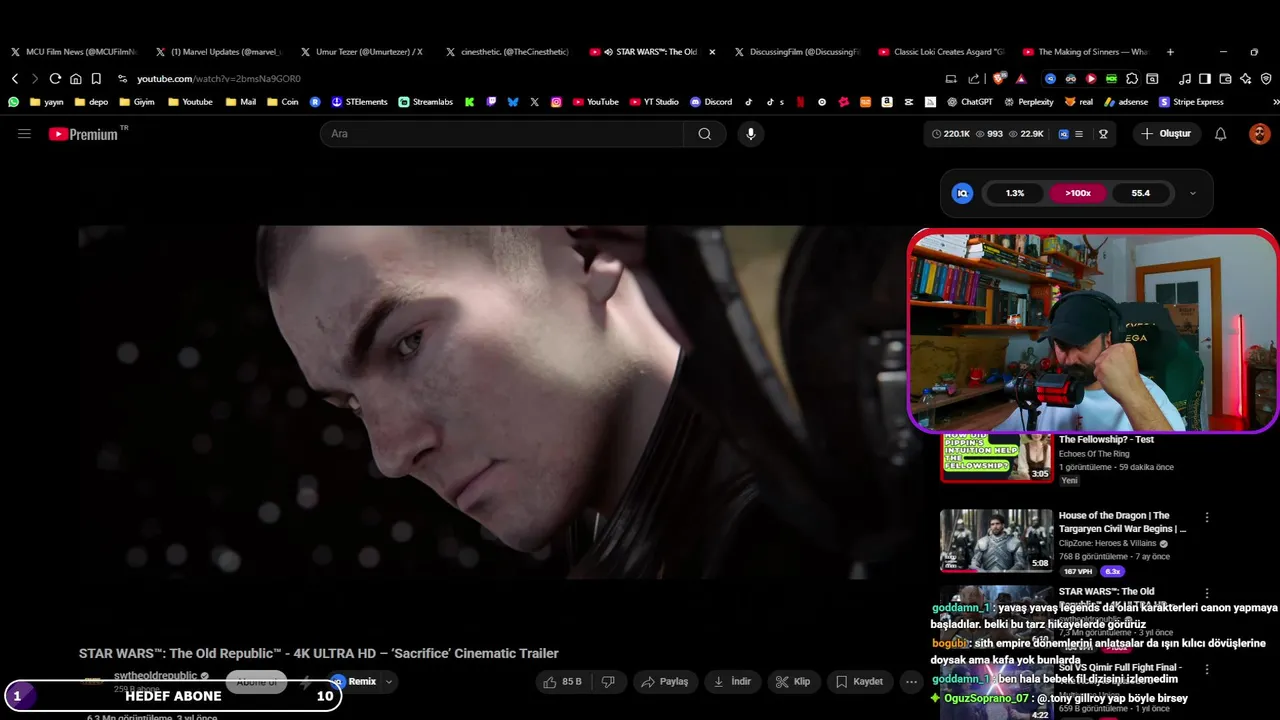Image resolution: width=1280 pixels, height=720 pixels.
Task: Open the depo bookmarks folder
Action: pos(91,101)
